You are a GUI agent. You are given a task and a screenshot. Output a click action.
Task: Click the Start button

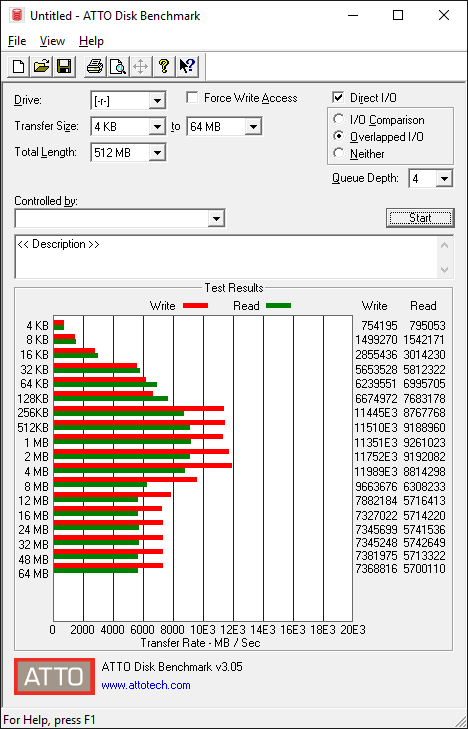click(x=420, y=218)
